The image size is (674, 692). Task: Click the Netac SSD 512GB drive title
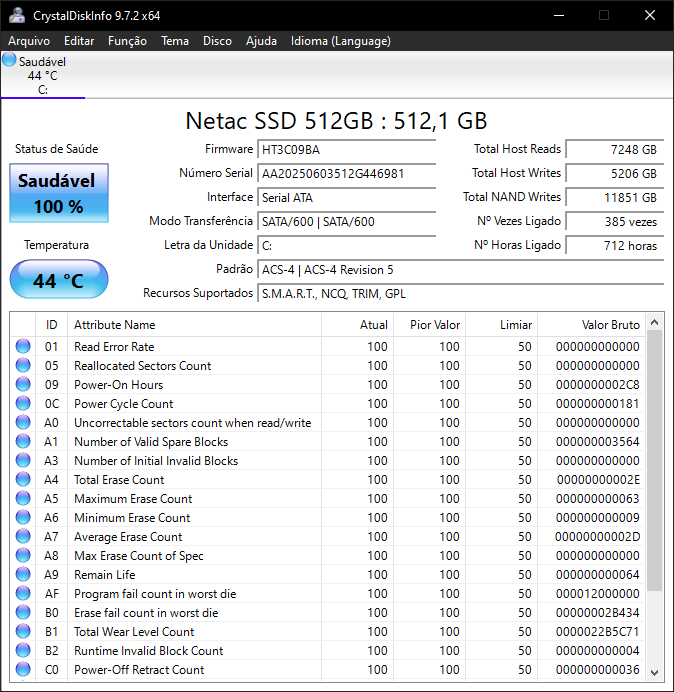click(x=336, y=120)
